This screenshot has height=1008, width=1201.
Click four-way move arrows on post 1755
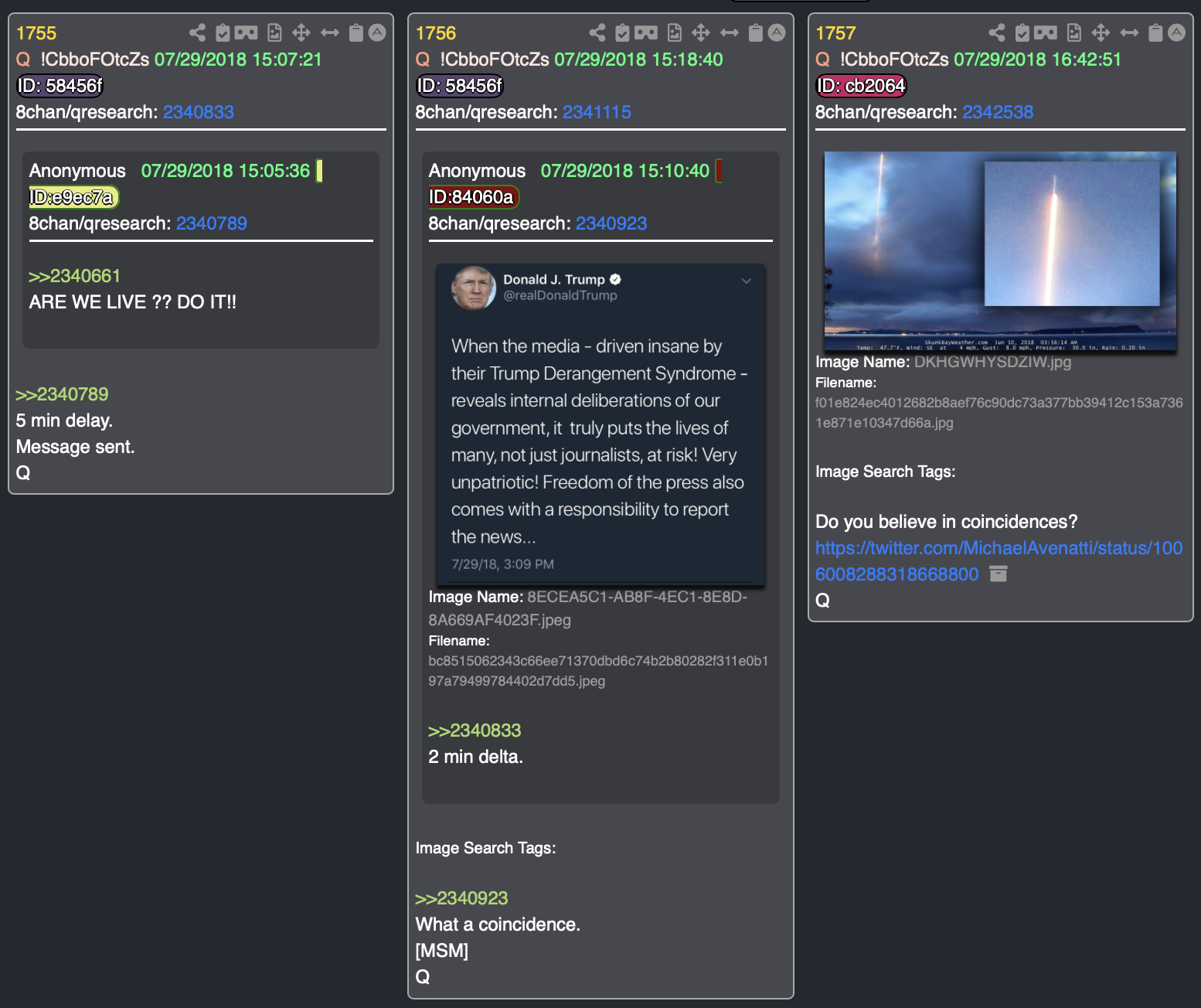(301, 32)
